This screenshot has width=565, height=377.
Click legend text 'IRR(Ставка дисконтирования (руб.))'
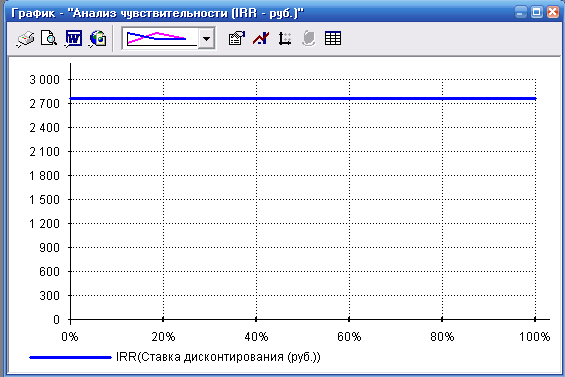tap(218, 357)
